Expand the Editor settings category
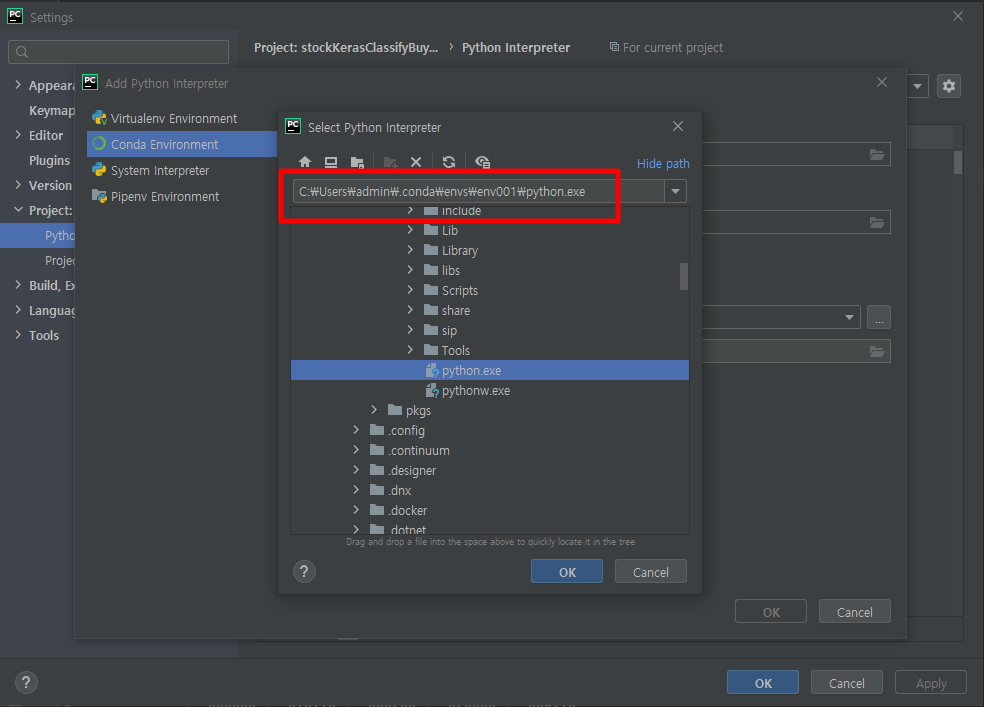984x707 pixels. coord(18,135)
